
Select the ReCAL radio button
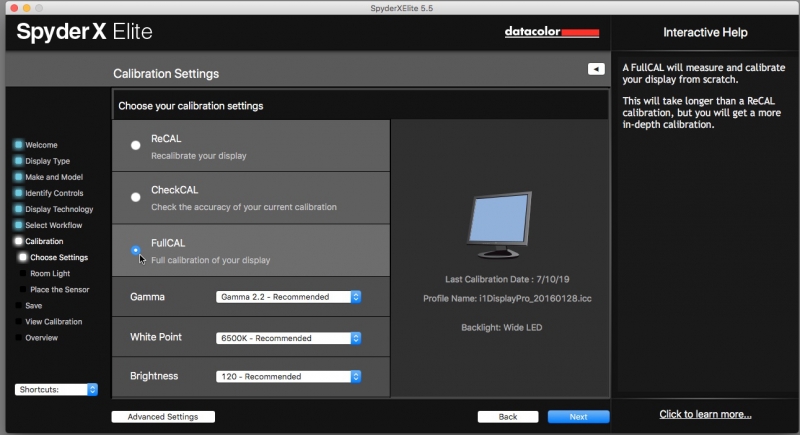click(135, 145)
